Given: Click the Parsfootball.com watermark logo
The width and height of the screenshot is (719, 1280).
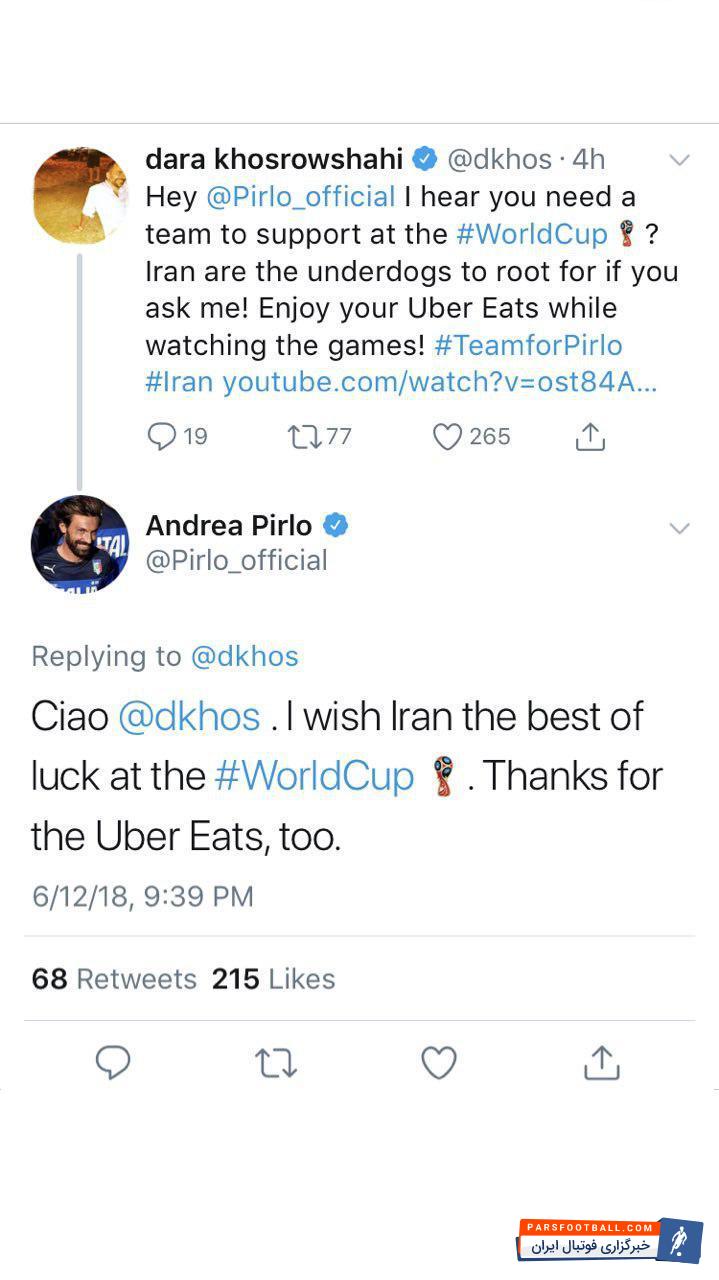Looking at the screenshot, I should click(609, 1240).
